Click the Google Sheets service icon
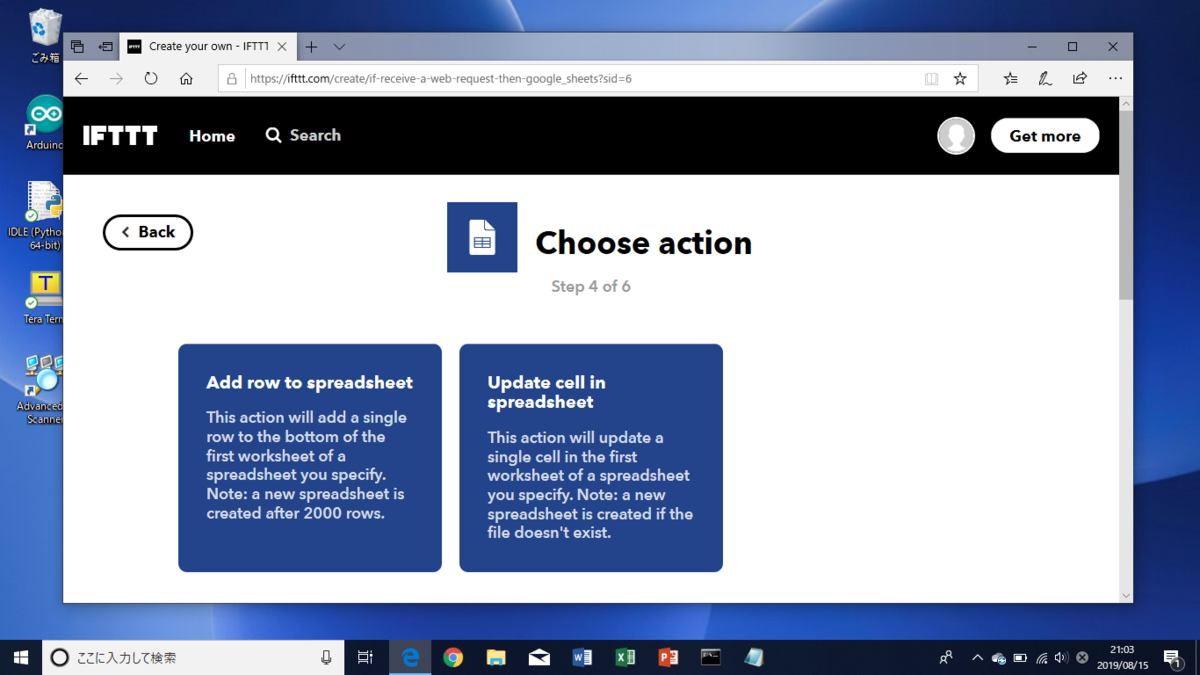This screenshot has height=675, width=1200. (482, 237)
